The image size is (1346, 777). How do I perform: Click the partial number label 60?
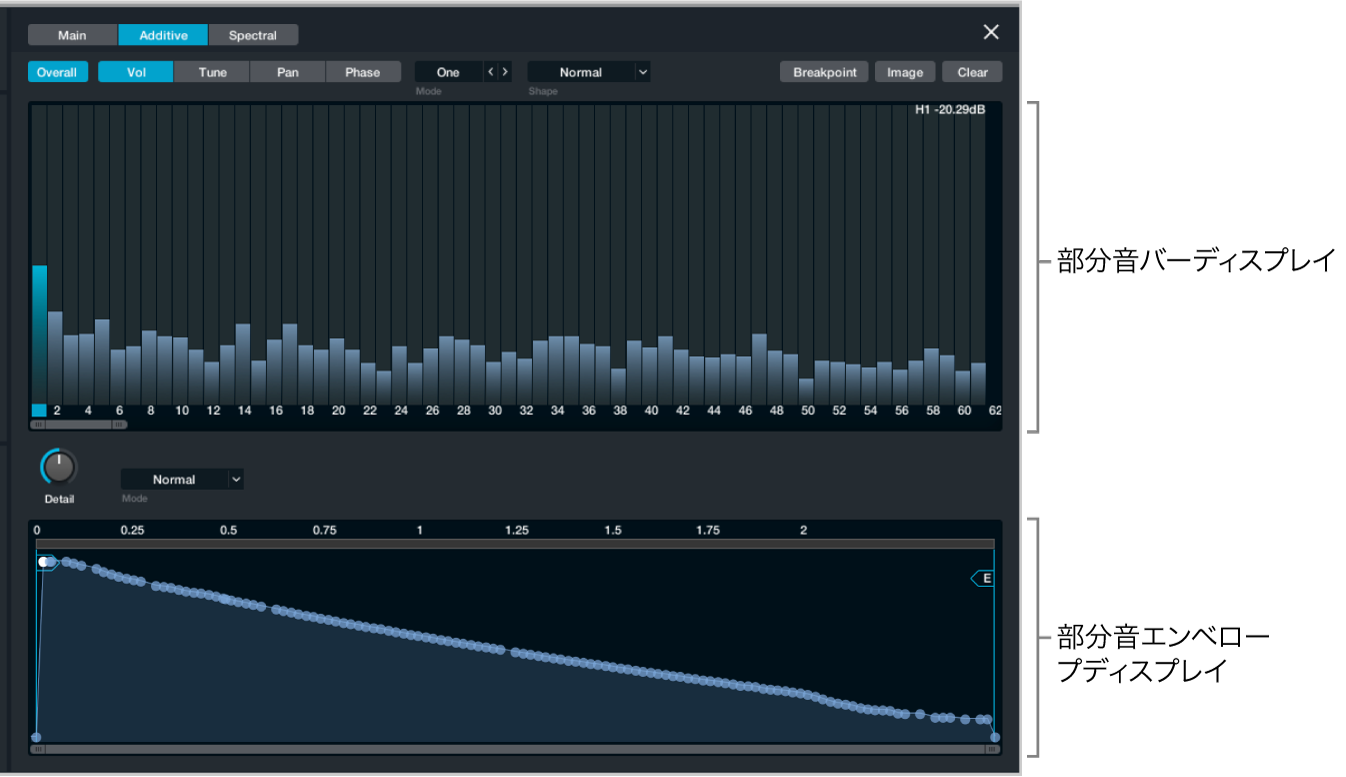[964, 411]
